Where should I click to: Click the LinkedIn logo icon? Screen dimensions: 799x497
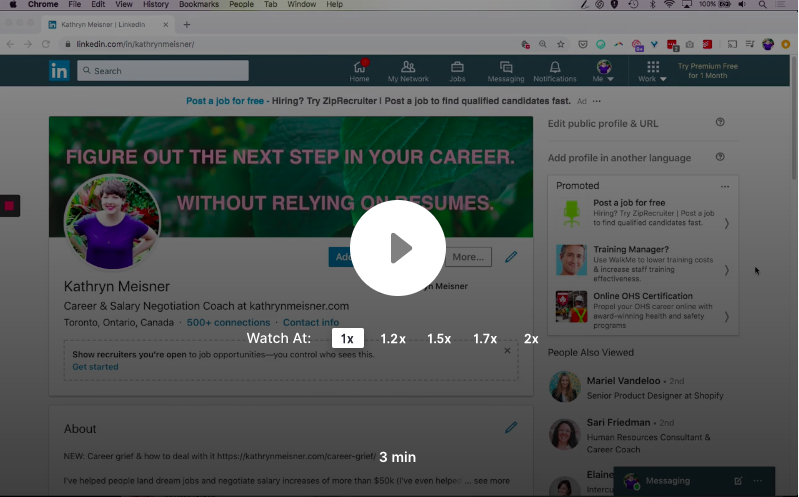[60, 71]
